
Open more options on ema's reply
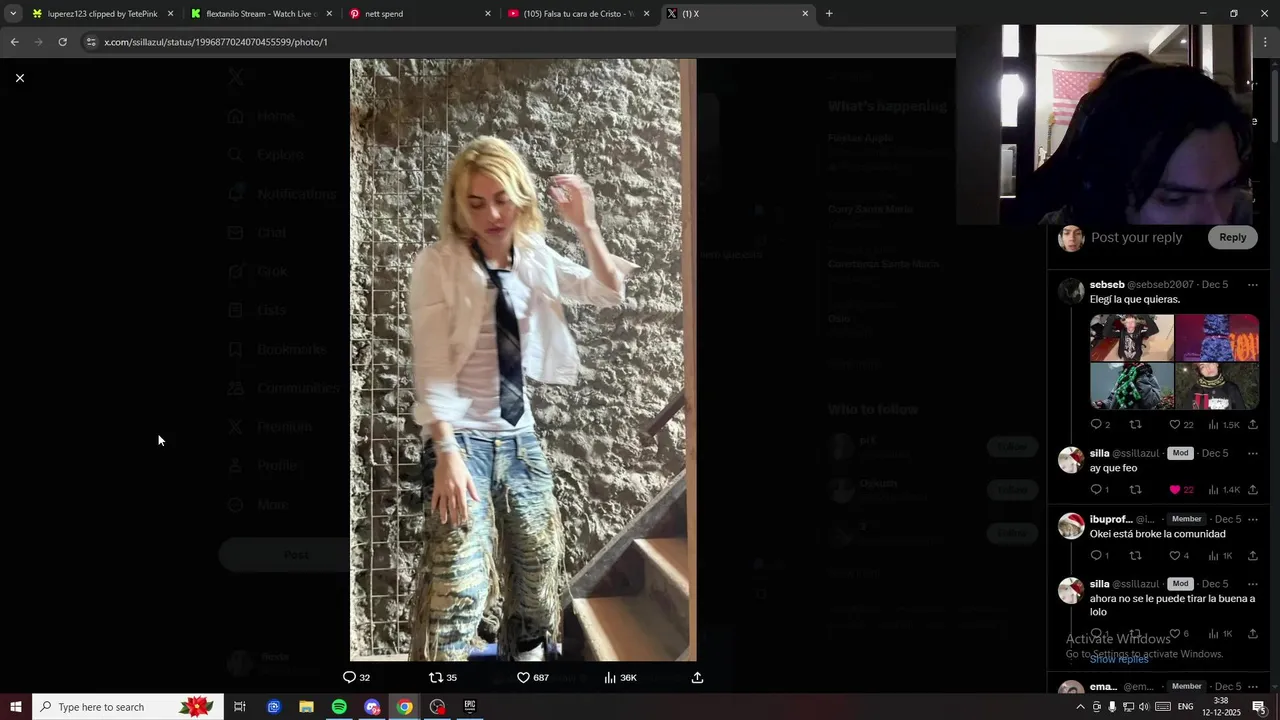[1252, 687]
